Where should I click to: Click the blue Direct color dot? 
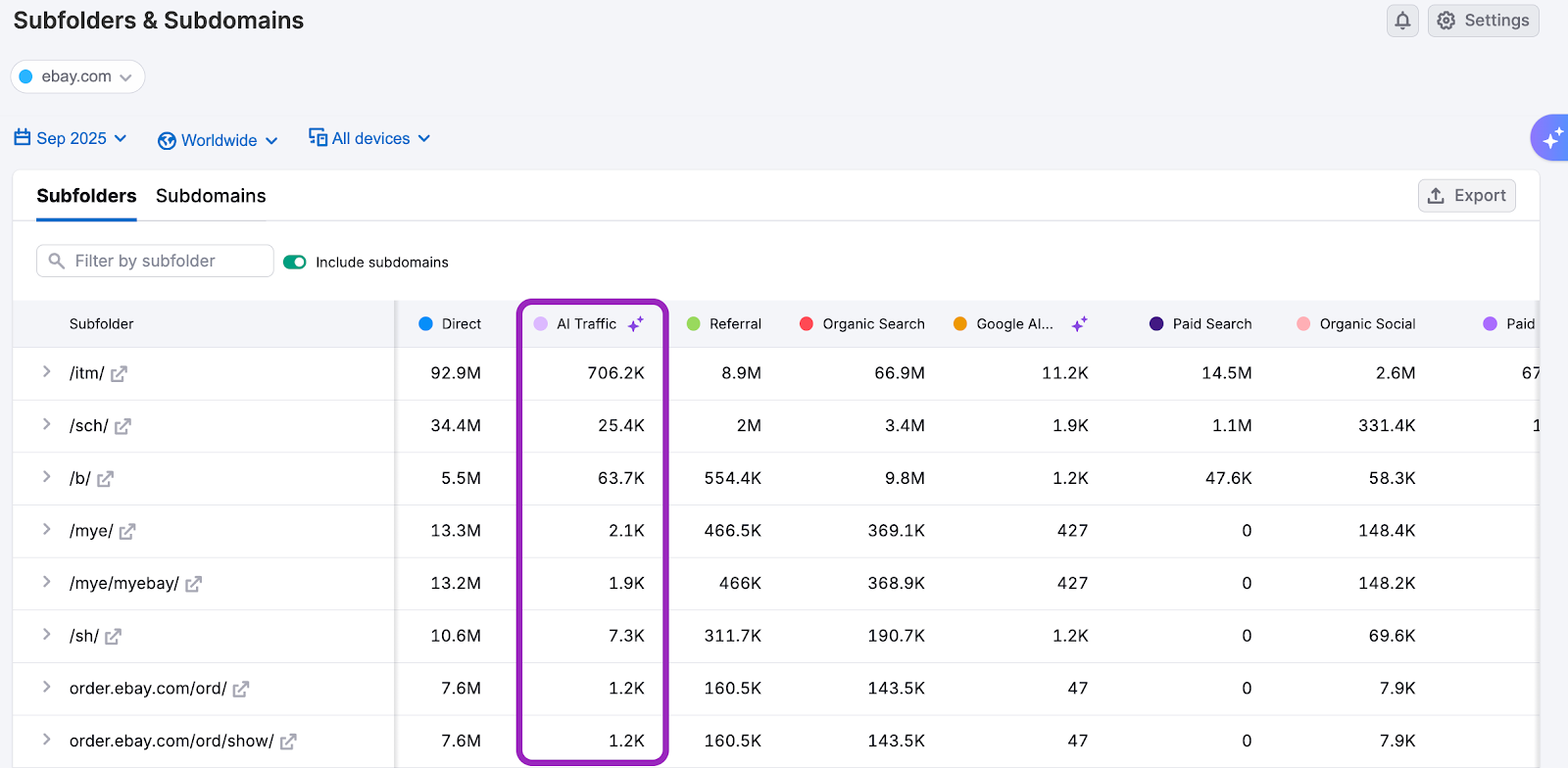coord(425,323)
